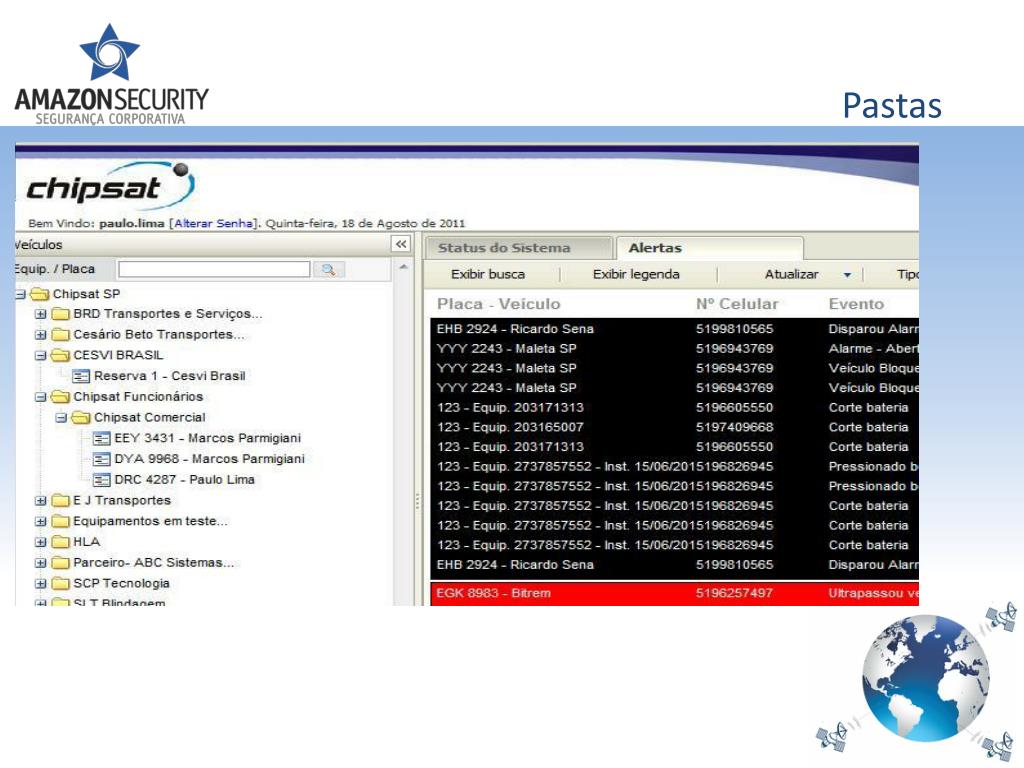Click the CESVI BRASIL open folder icon

[x=61, y=355]
